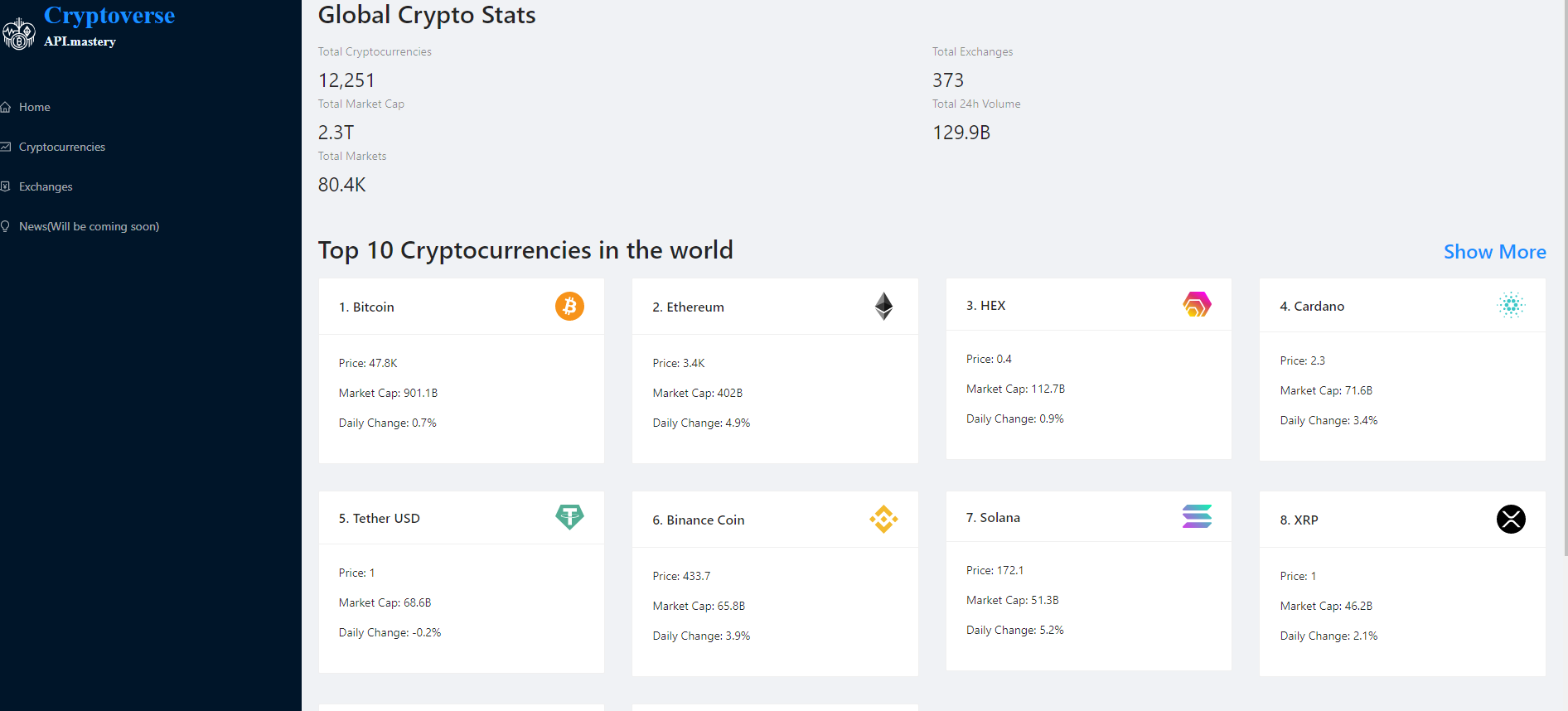Viewport: 1568px width, 711px height.
Task: Click Bitcoin Price: 47.8K text
Action: point(368,363)
